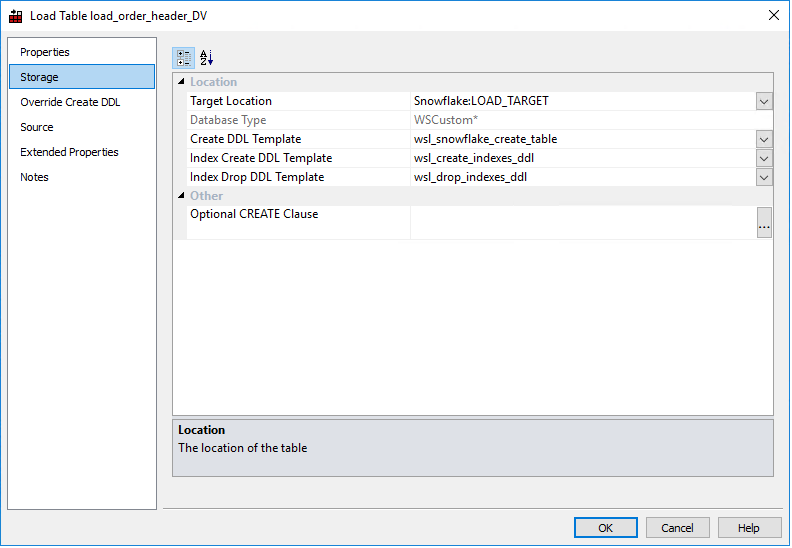The height and width of the screenshot is (548, 792).
Task: Click the Help button
Action: [748, 528]
